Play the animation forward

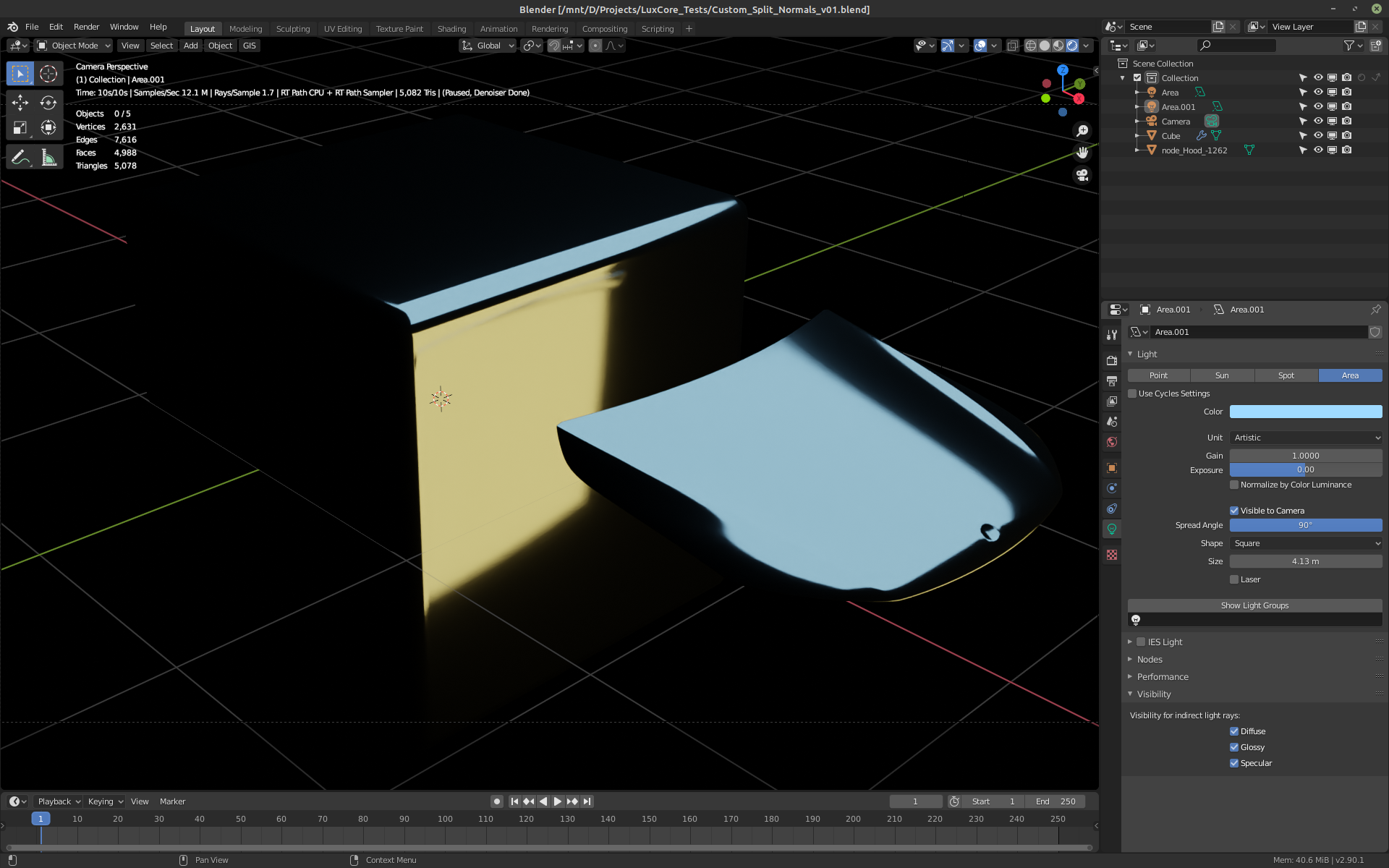tap(557, 801)
